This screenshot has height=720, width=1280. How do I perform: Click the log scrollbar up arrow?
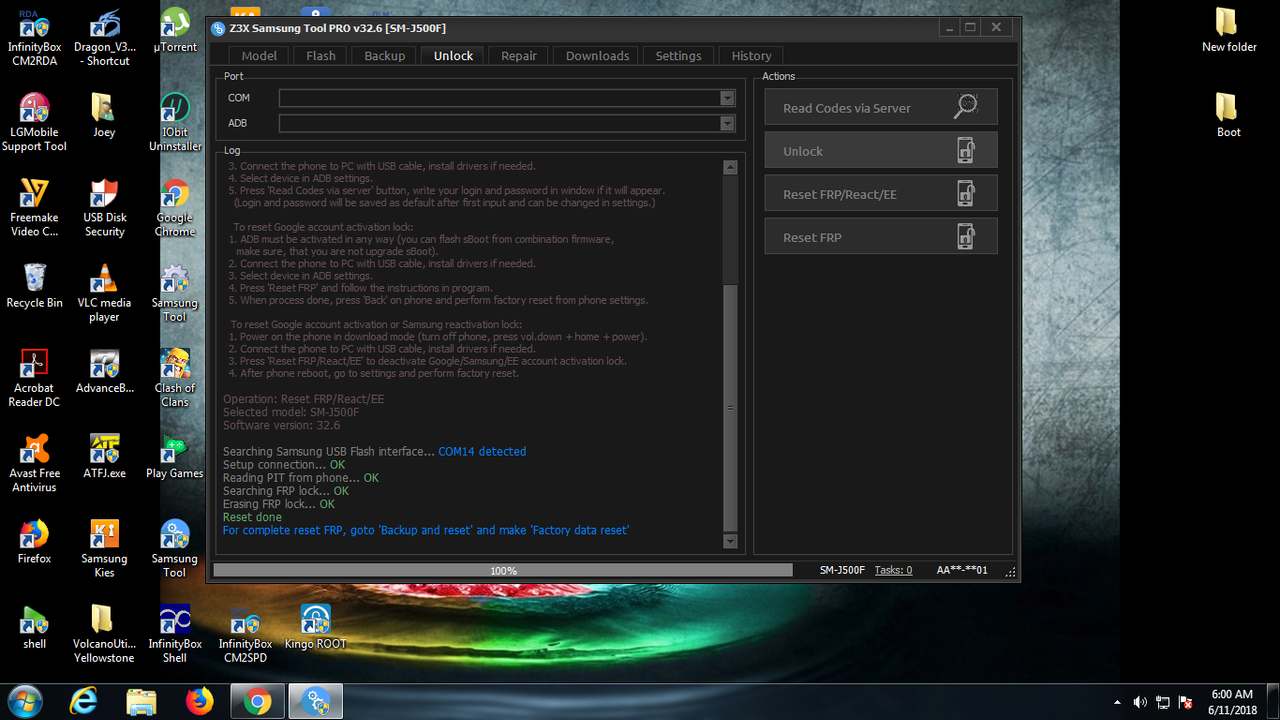coord(730,167)
